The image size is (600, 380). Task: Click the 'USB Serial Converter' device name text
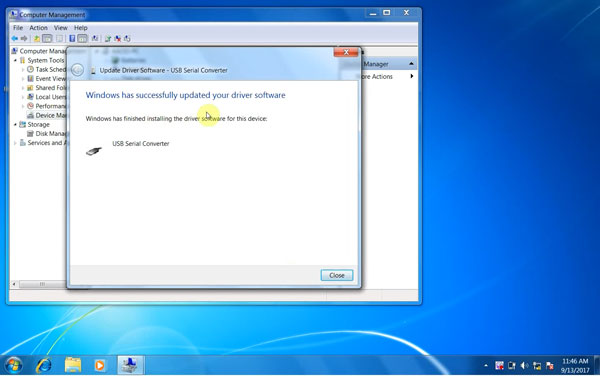coord(140,144)
